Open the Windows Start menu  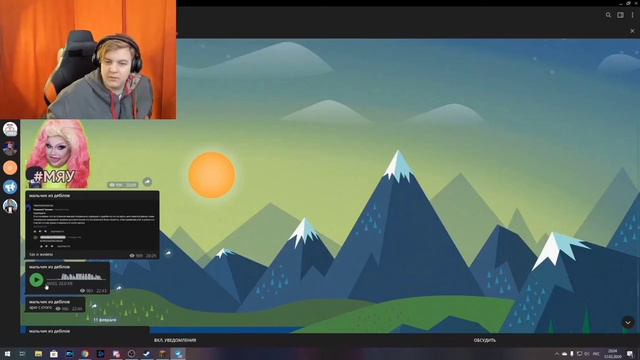7,354
